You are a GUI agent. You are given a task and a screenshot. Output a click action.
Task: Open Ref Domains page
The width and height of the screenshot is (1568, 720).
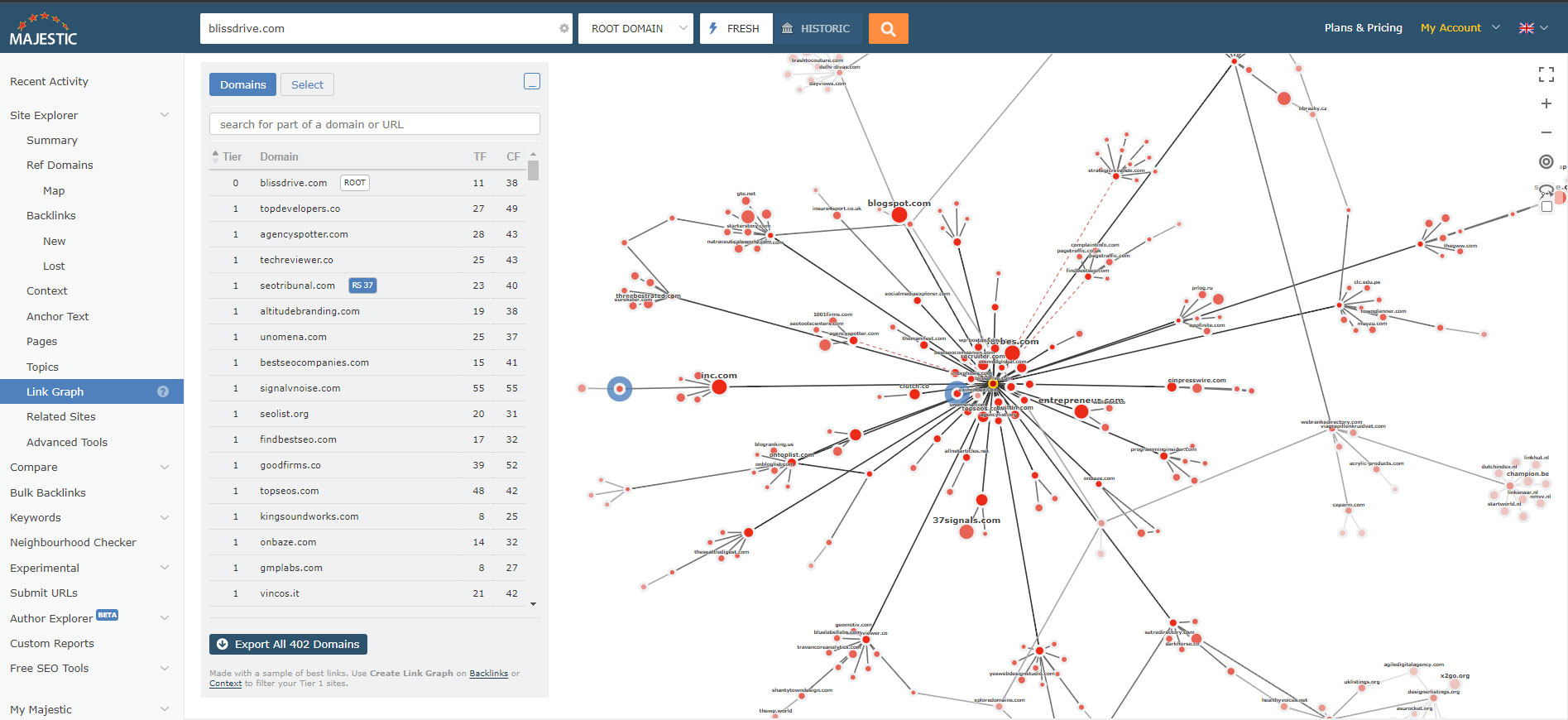[x=60, y=165]
